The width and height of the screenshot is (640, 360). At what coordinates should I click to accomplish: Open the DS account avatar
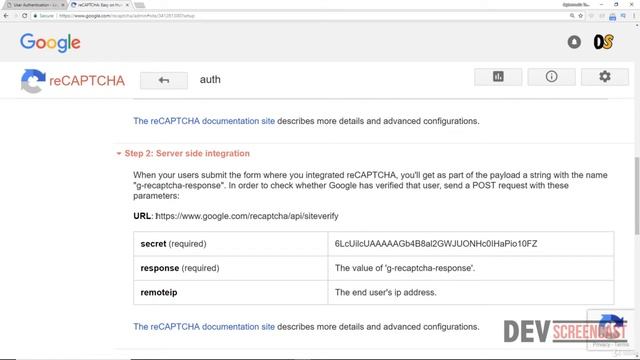tap(603, 42)
